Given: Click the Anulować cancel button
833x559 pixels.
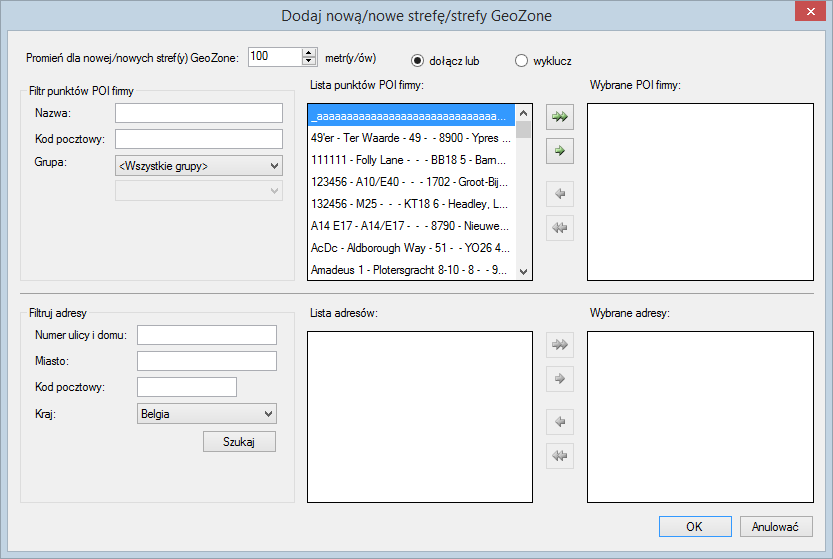Looking at the screenshot, I should click(776, 526).
